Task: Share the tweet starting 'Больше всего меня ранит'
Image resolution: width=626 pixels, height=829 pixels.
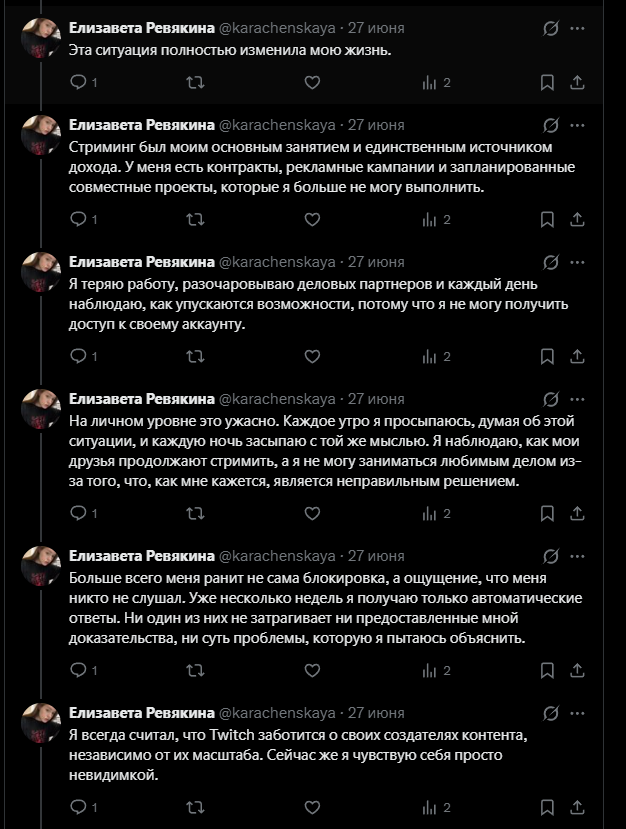Action: click(x=577, y=670)
